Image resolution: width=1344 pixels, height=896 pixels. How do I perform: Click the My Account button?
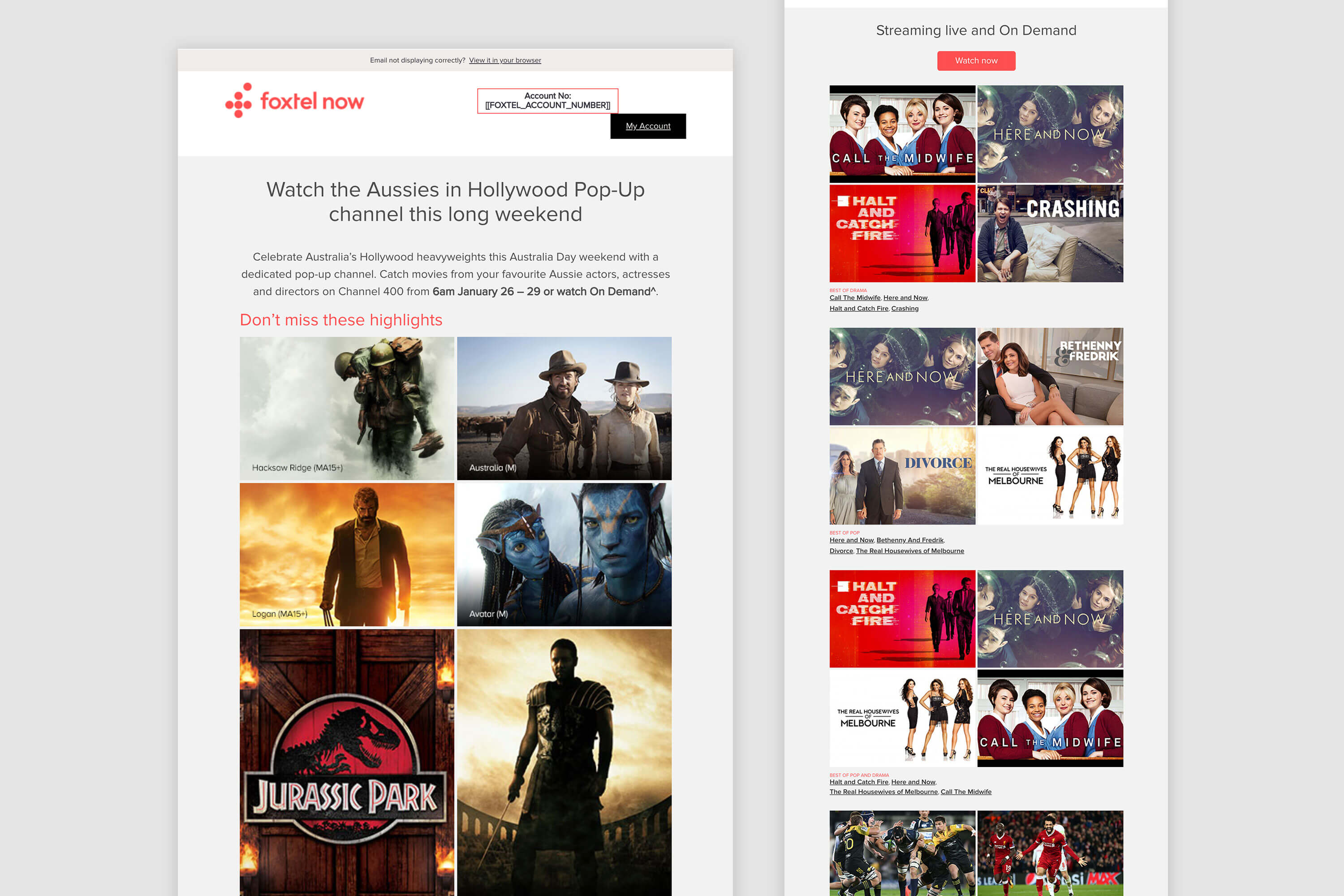click(648, 126)
